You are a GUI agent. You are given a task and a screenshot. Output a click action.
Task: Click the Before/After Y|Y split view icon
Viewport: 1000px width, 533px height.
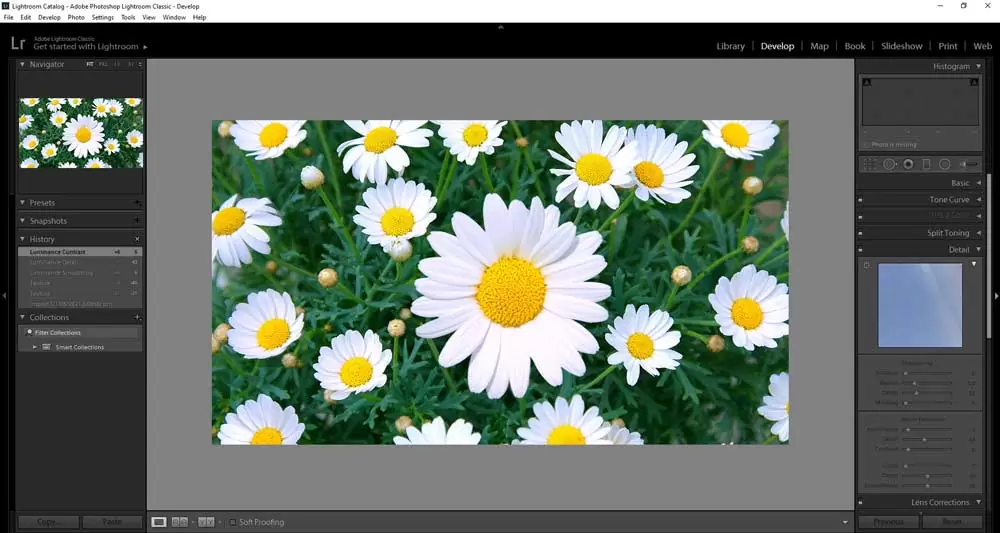coord(206,522)
